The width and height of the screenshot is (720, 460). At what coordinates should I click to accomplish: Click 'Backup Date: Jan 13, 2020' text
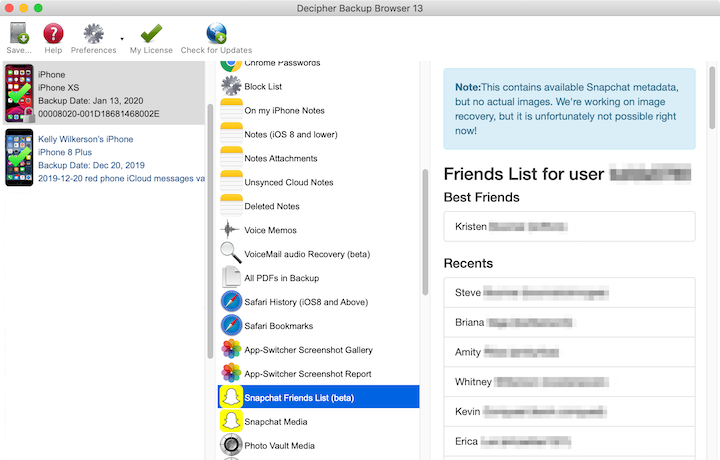click(x=90, y=101)
